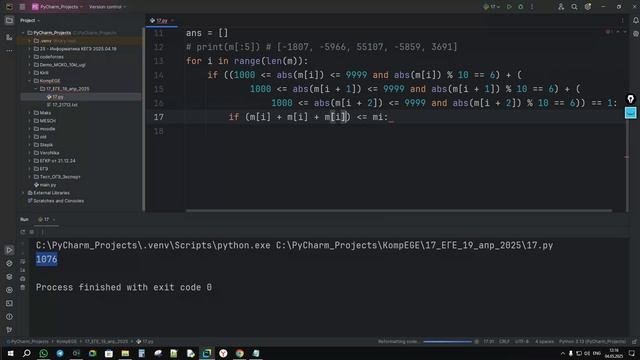Open the Project view mode dropdown
This screenshot has width=640, height=360.
tap(30, 20)
